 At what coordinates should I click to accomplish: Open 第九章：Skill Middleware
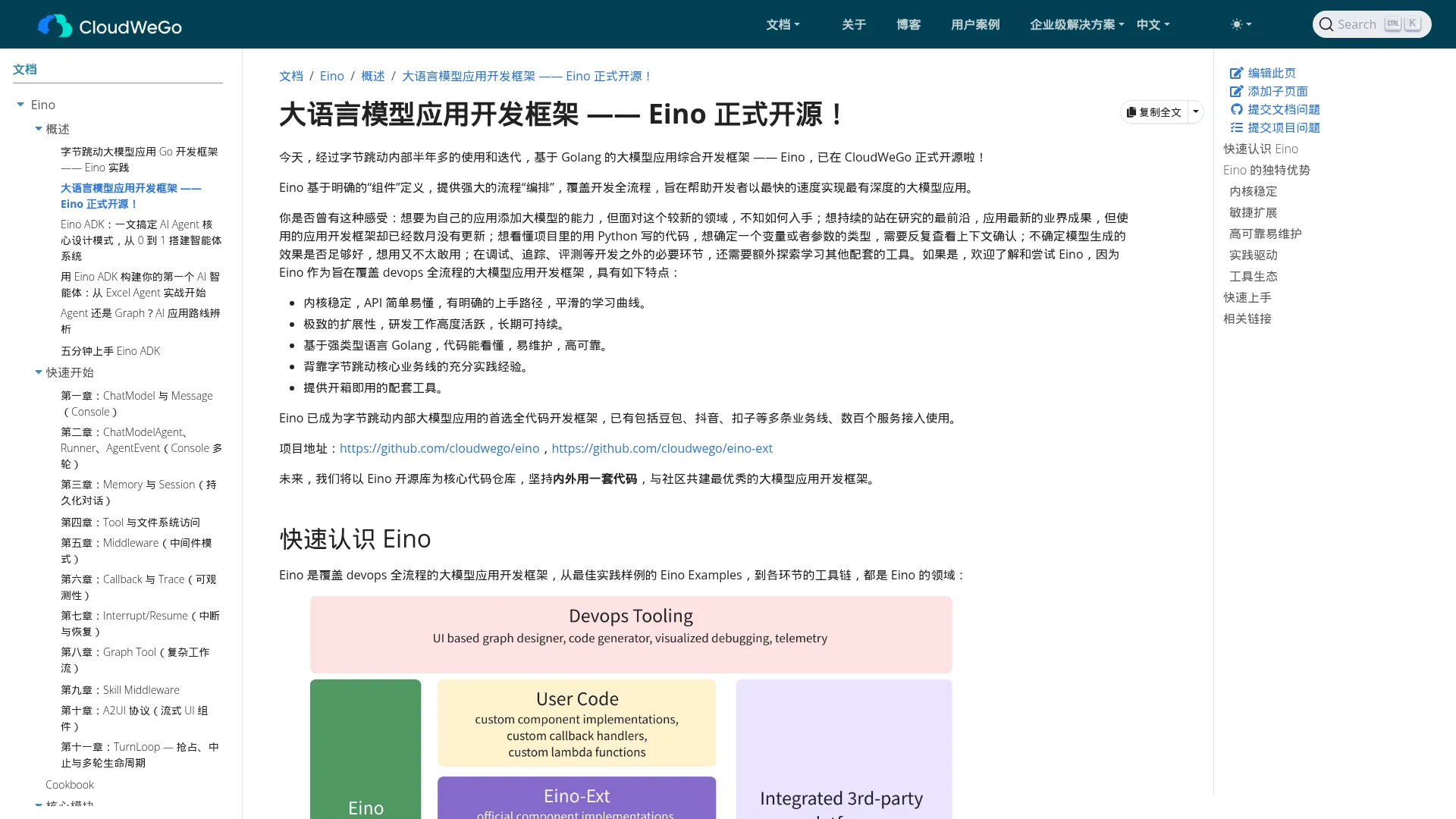coord(120,690)
